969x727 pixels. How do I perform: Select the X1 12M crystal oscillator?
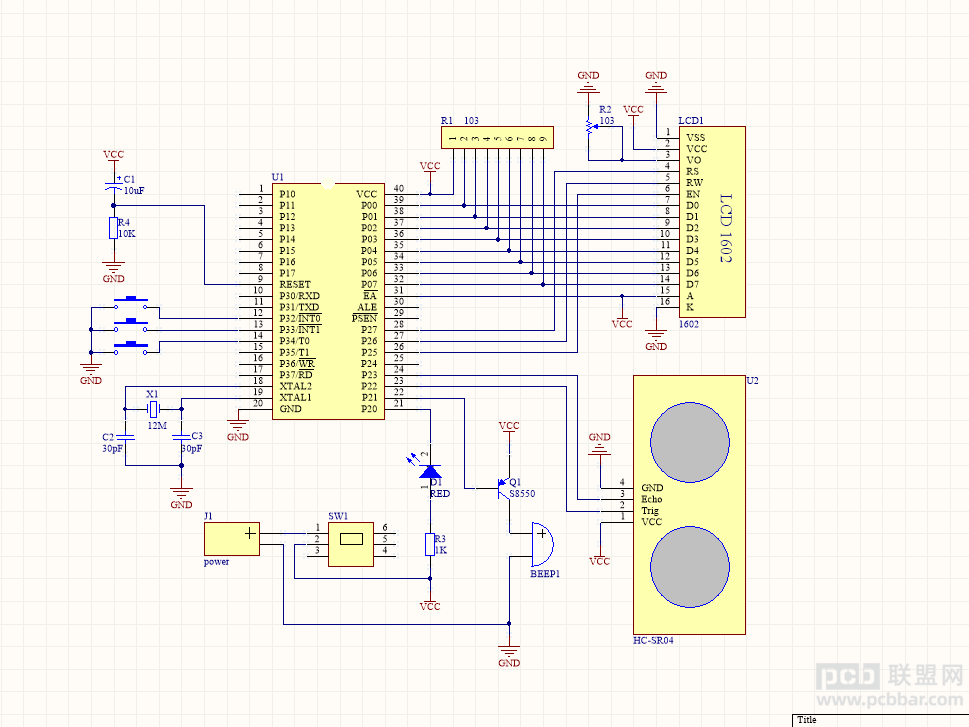point(153,409)
